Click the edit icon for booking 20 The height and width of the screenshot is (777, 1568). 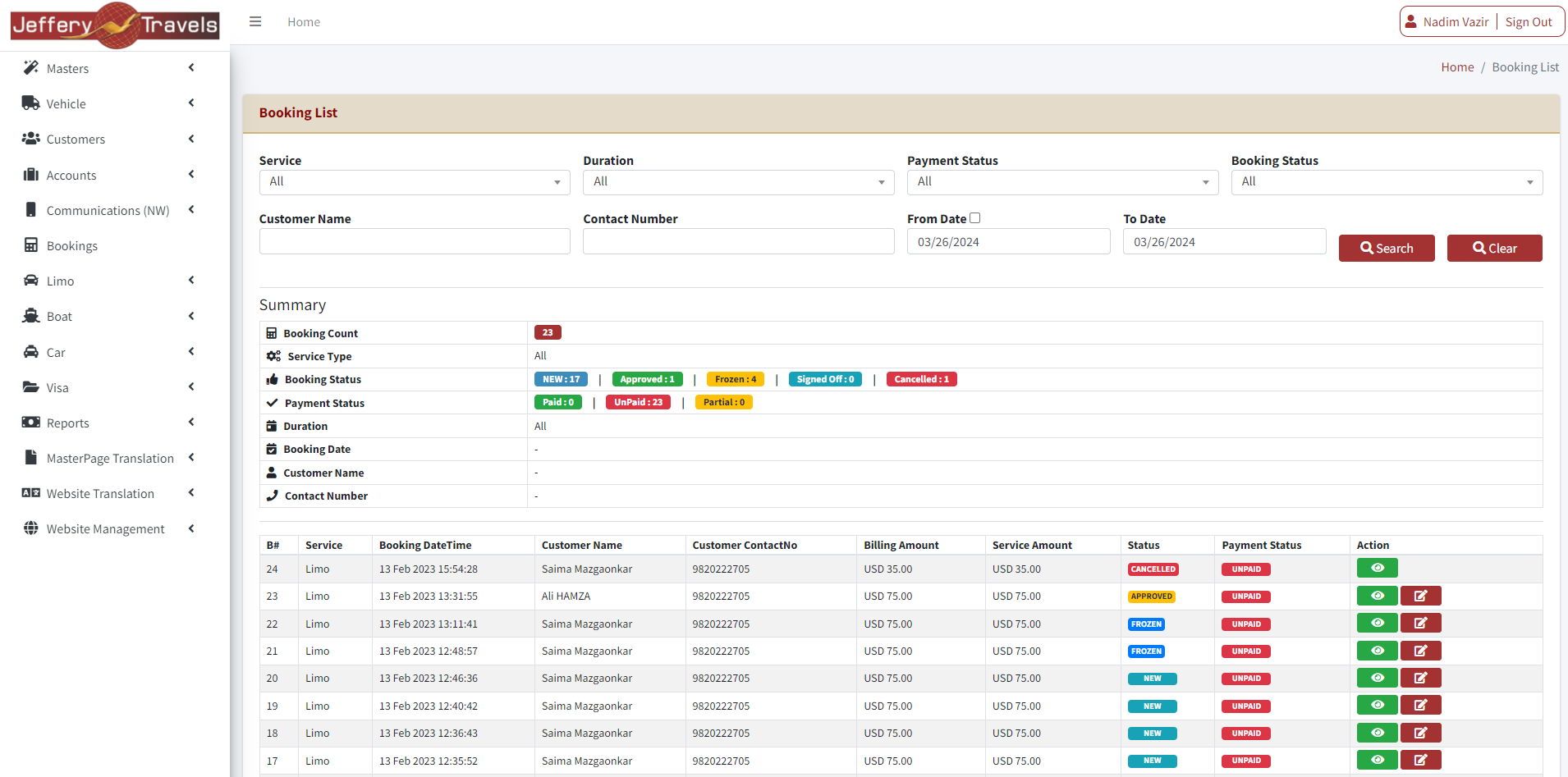(x=1420, y=679)
